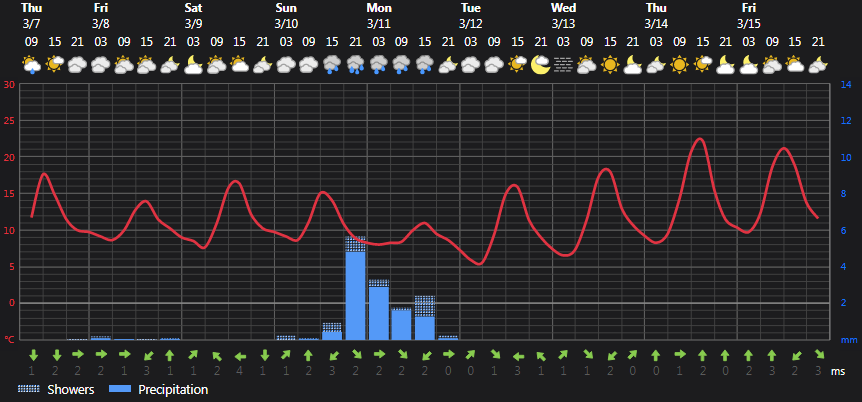862x402 pixels.
Task: Click the Thu 3/7 21:00 cloudy icon
Action: pos(78,65)
